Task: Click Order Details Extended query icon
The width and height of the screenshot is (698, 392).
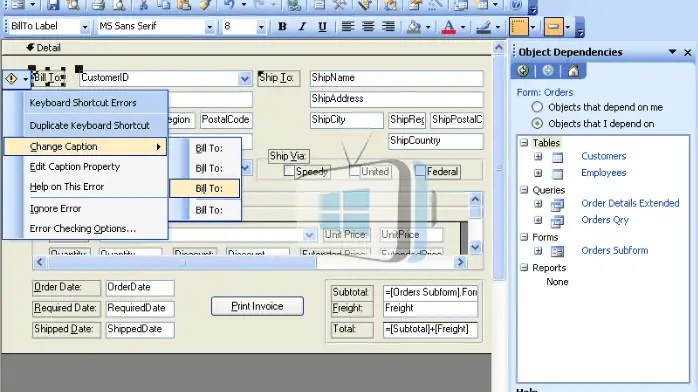Action: coord(557,204)
